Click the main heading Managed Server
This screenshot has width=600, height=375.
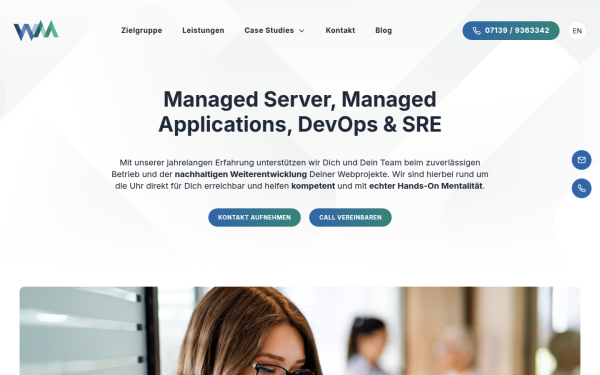pos(300,112)
